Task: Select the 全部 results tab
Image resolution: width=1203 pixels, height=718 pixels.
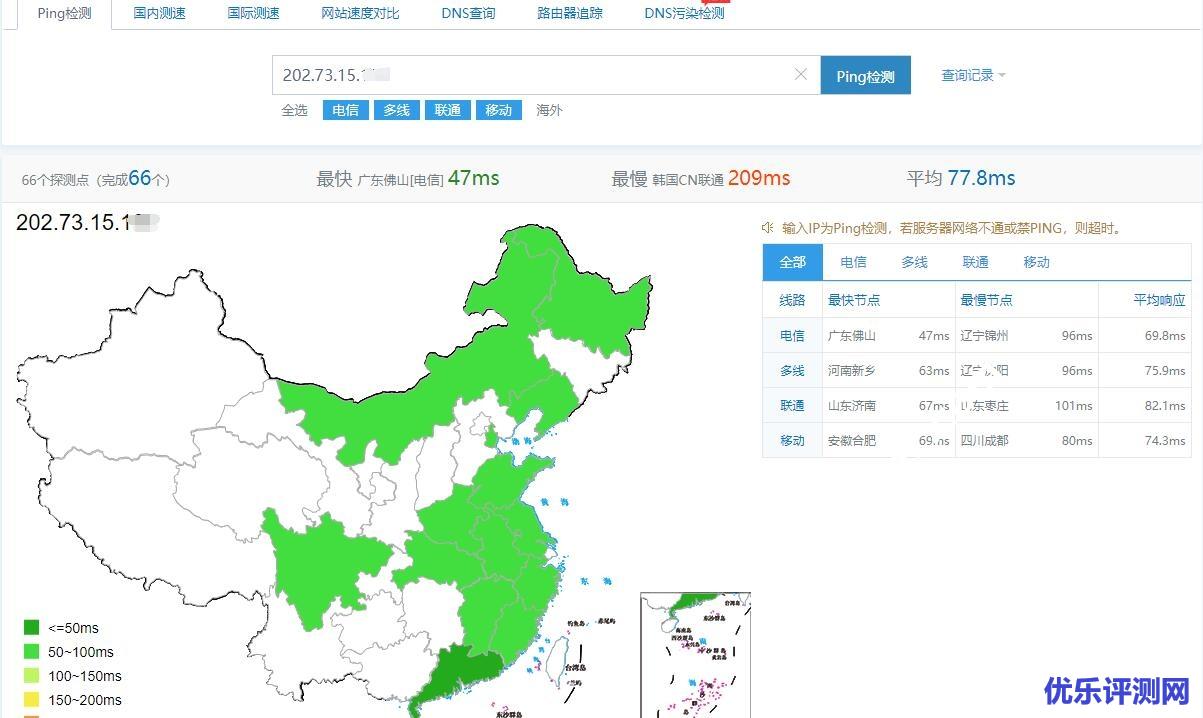Action: pos(793,262)
